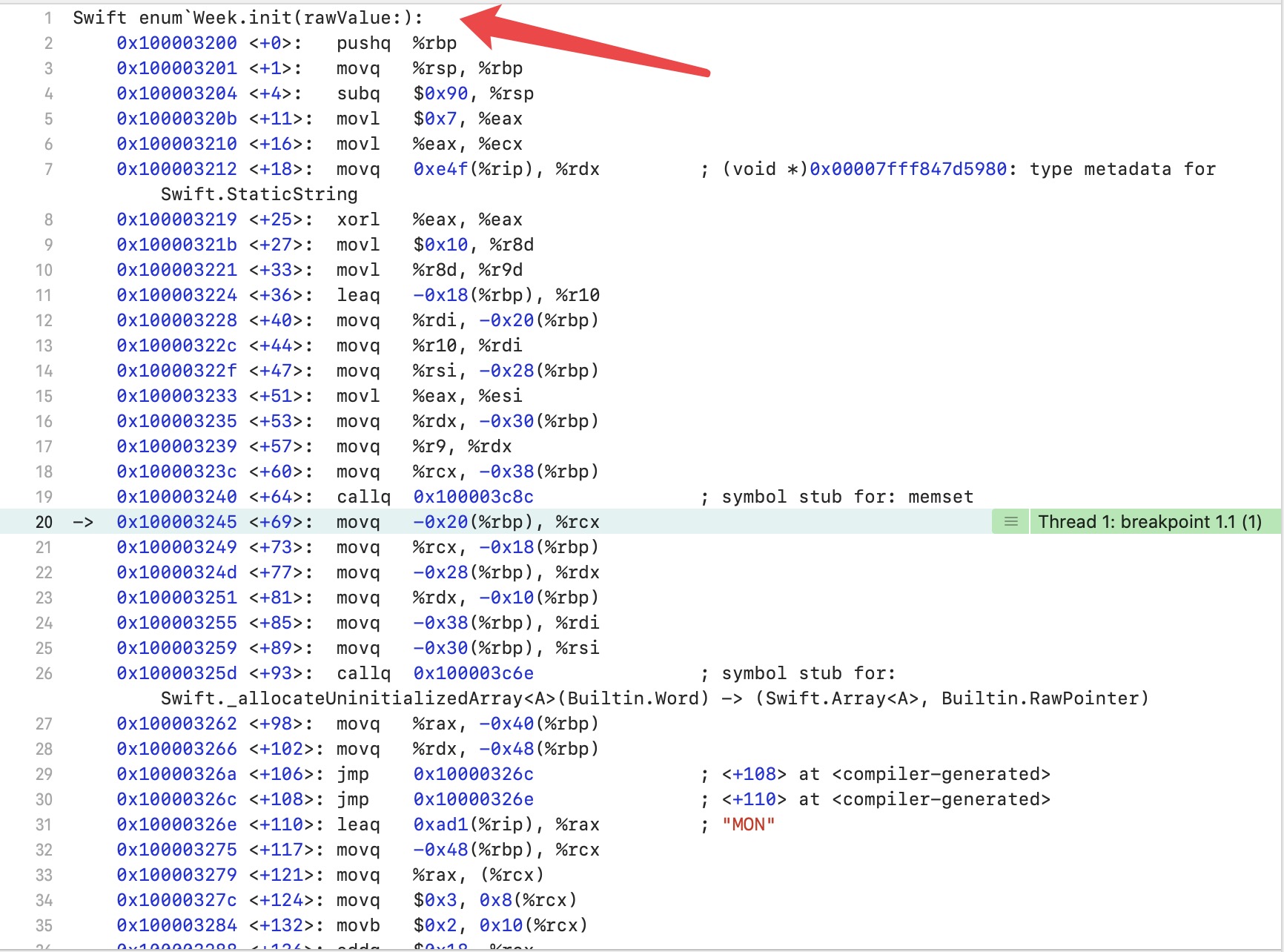Click address 0x100003201 on line 3
The image size is (1284, 952).
pos(176,68)
